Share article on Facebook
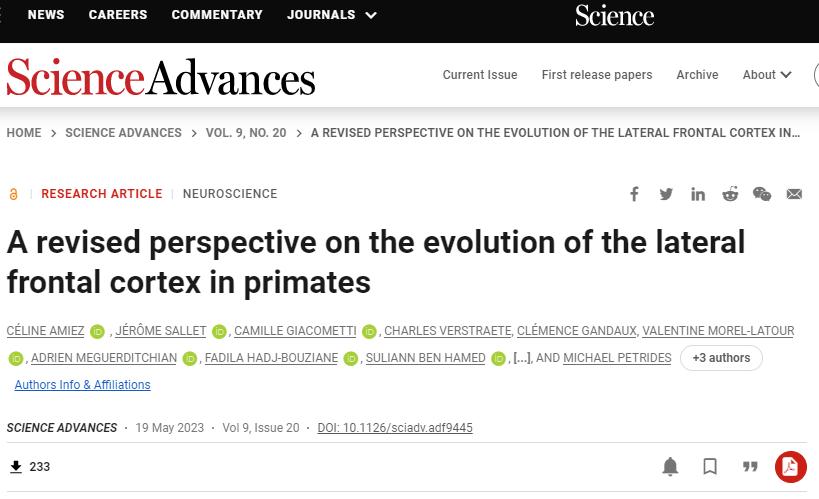 click(x=634, y=194)
